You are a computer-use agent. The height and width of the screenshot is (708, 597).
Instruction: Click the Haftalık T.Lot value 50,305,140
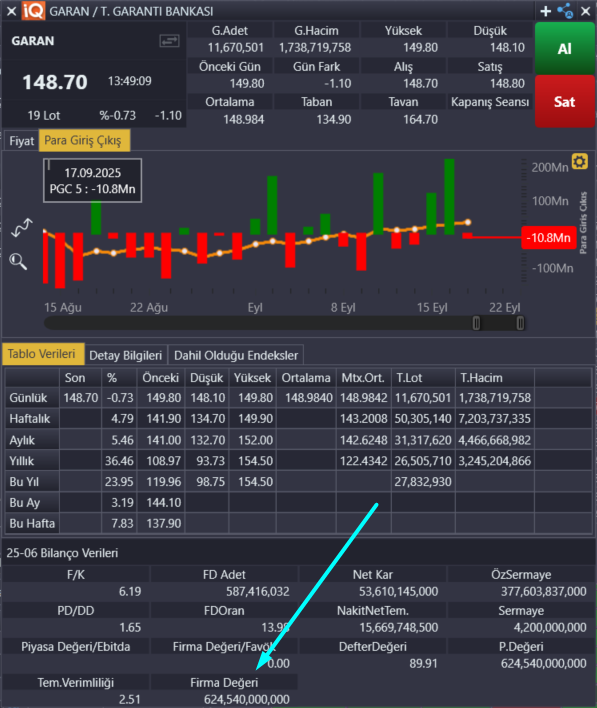tap(423, 419)
